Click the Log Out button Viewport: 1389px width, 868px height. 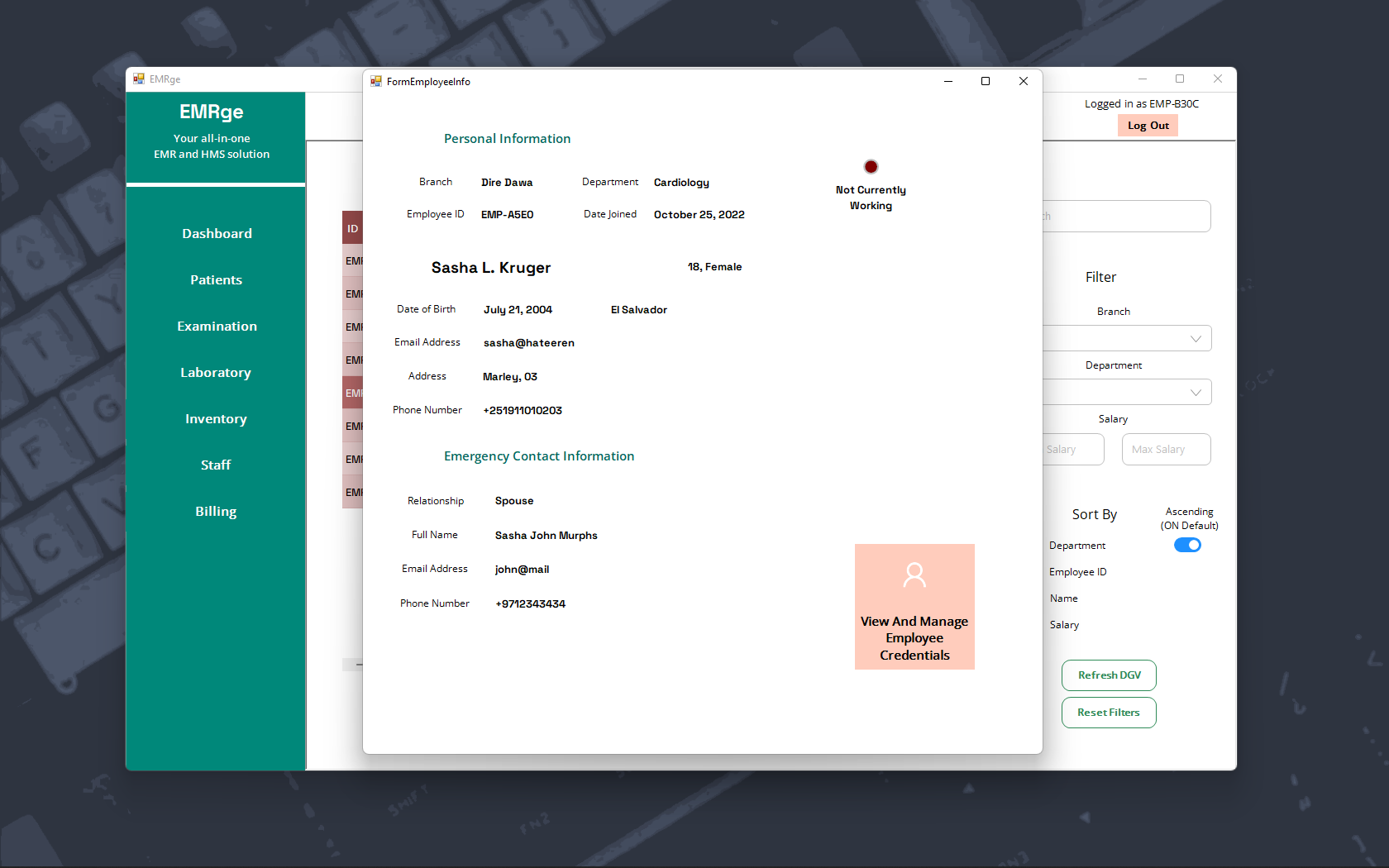point(1148,125)
